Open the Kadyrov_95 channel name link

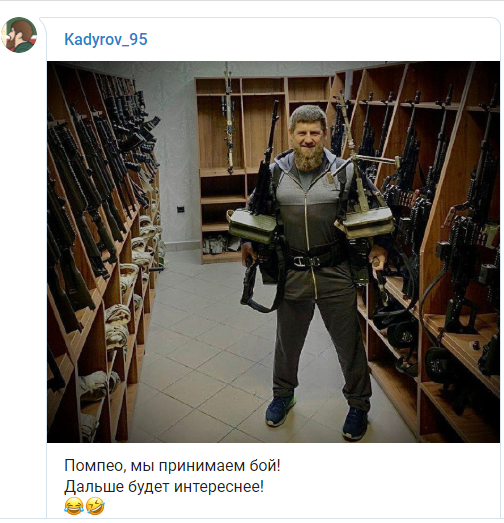click(106, 39)
